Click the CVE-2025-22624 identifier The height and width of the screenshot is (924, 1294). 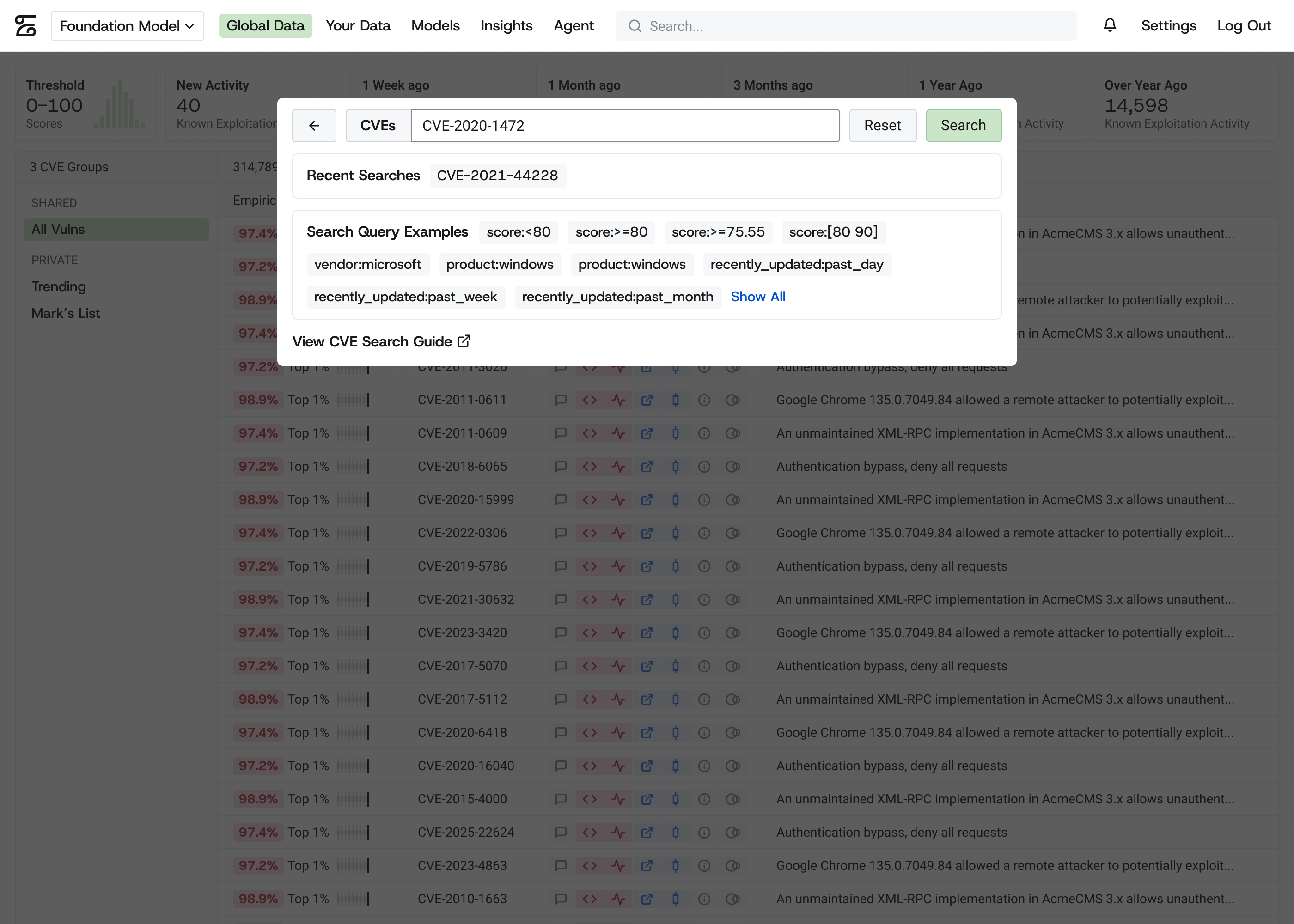click(465, 833)
